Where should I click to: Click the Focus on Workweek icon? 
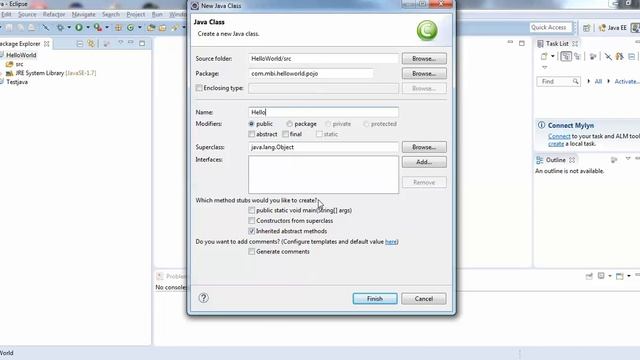[593, 56]
